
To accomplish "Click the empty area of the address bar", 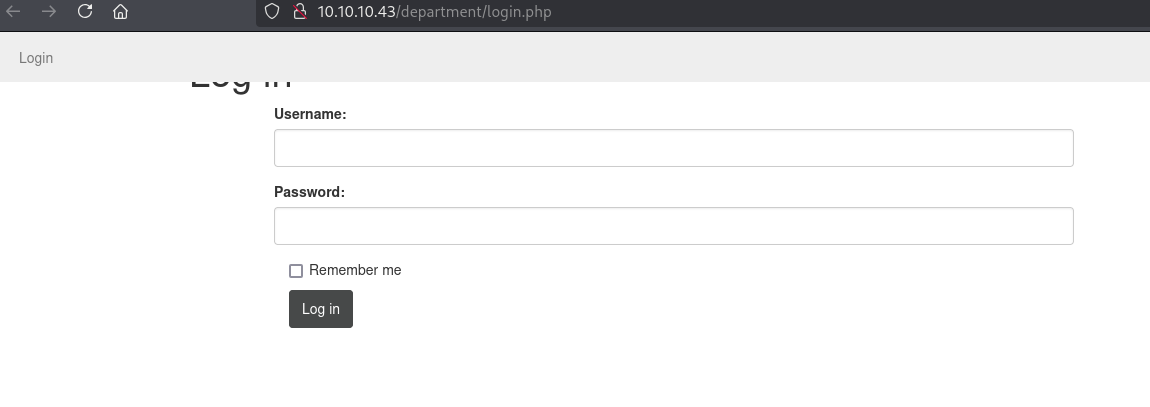I will coord(843,12).
